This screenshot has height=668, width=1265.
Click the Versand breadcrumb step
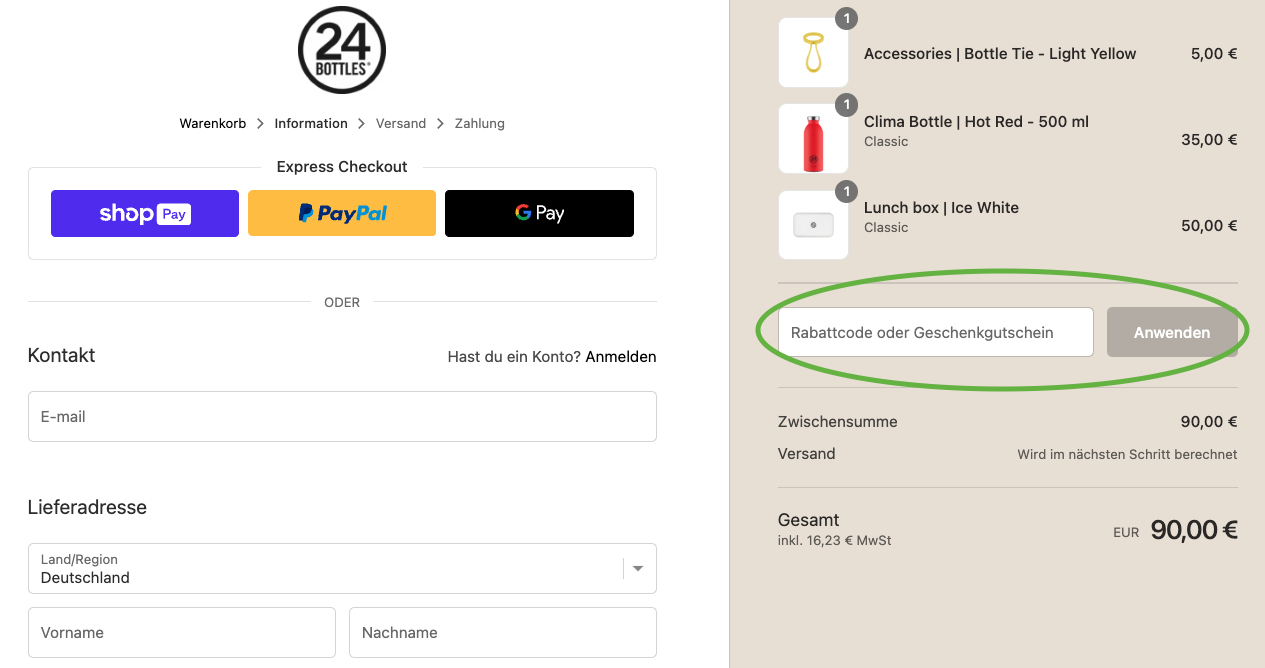coord(401,124)
